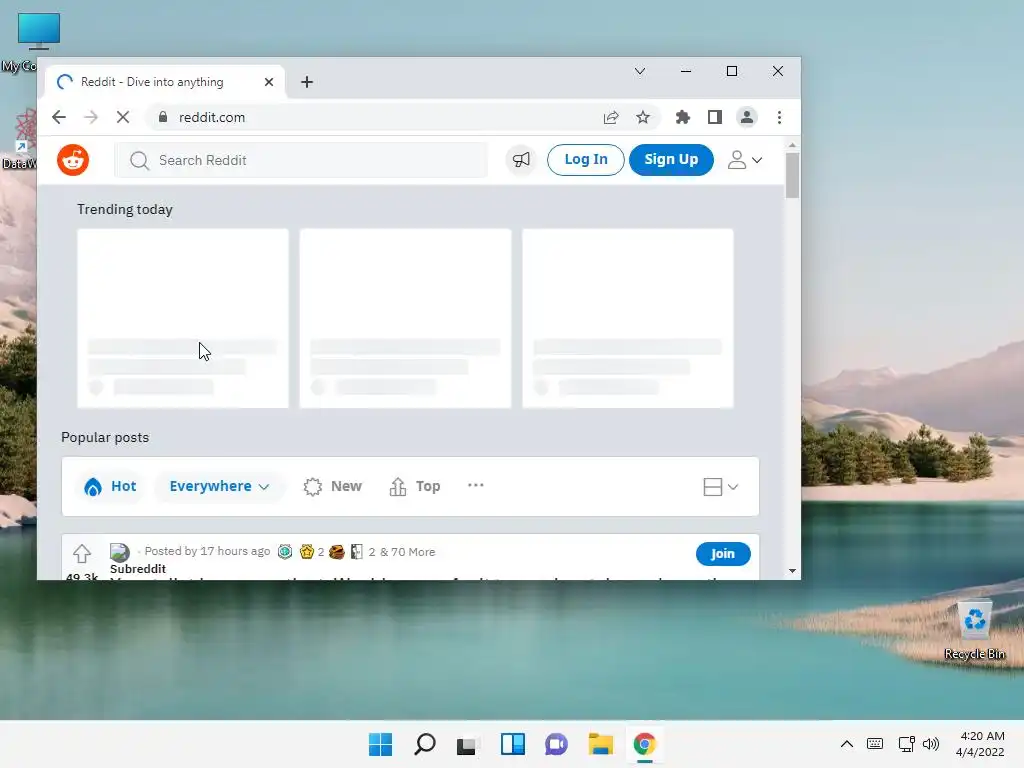Share this page icon in address bar
The height and width of the screenshot is (768, 1024).
point(611,118)
